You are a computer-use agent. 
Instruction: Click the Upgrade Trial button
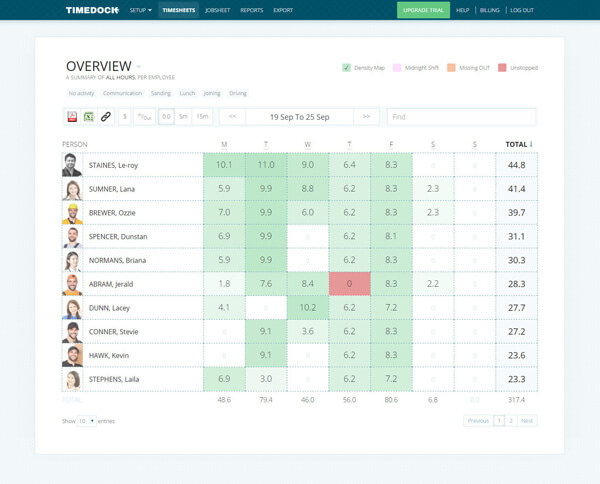pos(423,10)
